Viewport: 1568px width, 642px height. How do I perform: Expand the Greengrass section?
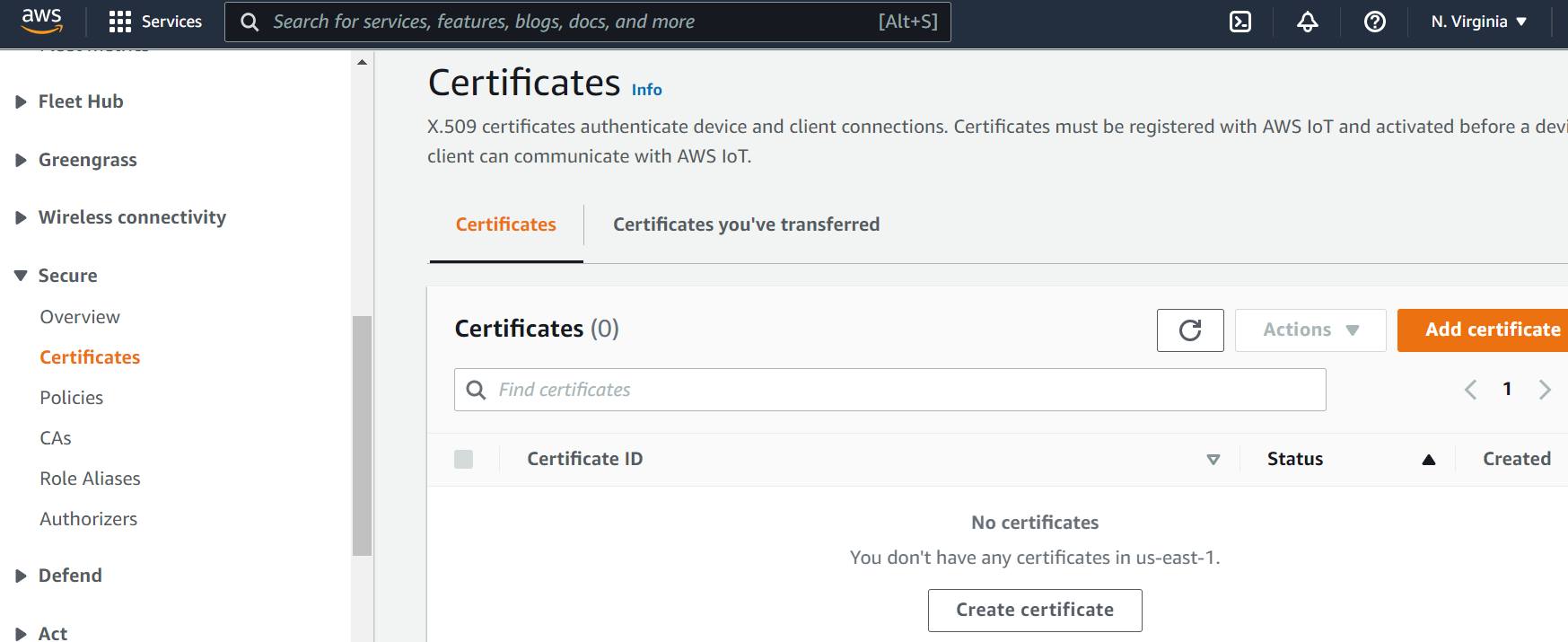pyautogui.click(x=21, y=161)
